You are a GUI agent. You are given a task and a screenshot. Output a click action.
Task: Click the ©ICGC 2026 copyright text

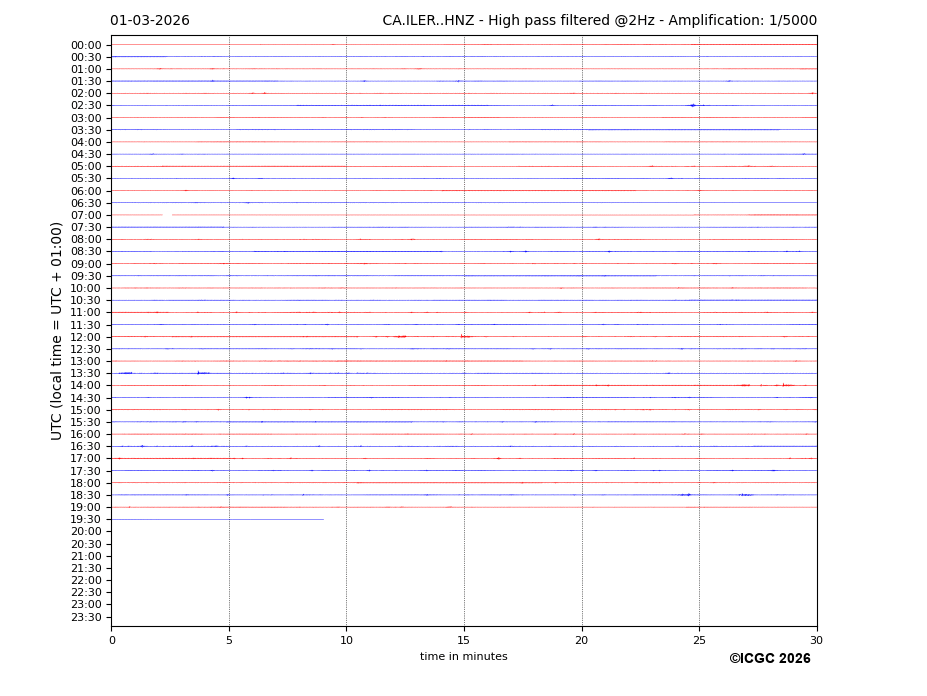click(x=769, y=659)
